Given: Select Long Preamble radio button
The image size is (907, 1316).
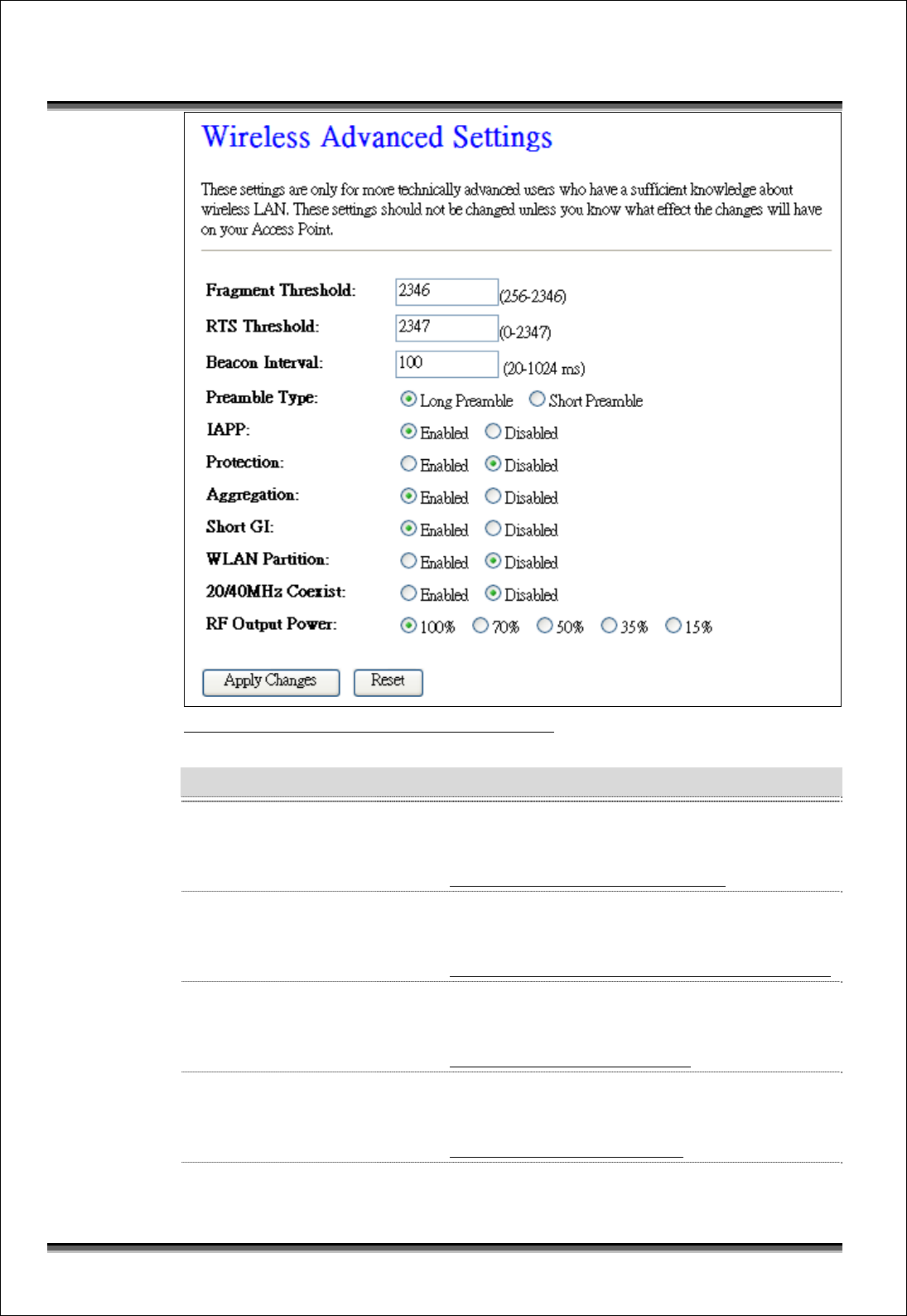Looking at the screenshot, I should (x=408, y=399).
